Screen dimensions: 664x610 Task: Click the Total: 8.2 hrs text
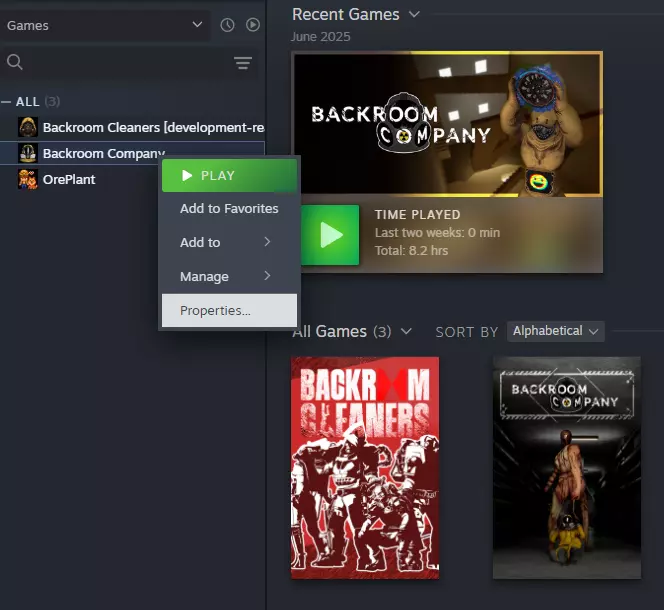coord(411,251)
